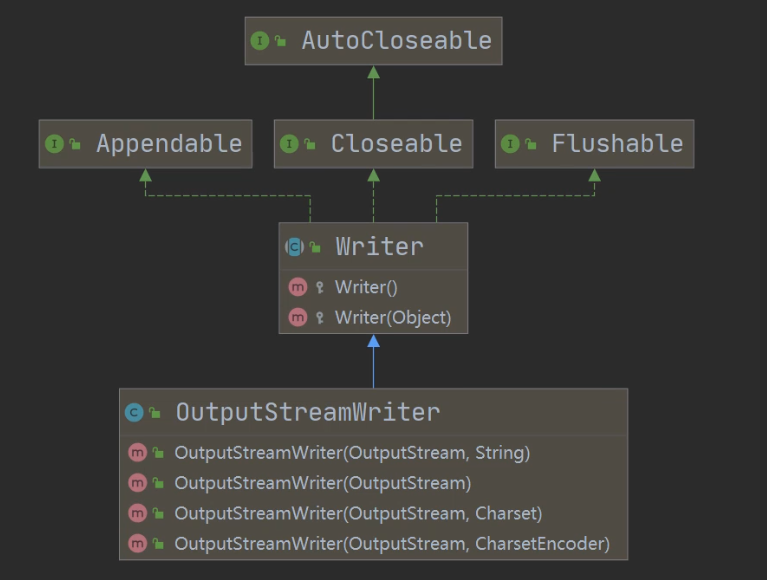Screen dimensions: 767x580
Task: Click the Writer(Object) method icon
Action: (x=298, y=318)
